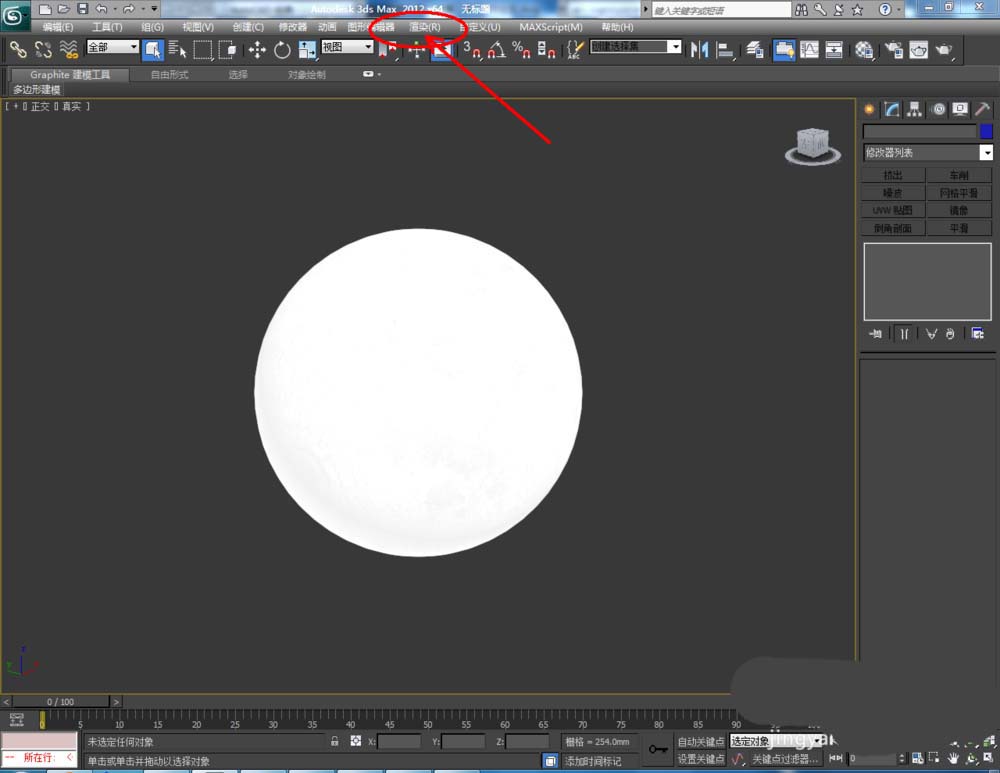Click the 3ds Max application logo button
The height and width of the screenshot is (773, 1000).
point(14,15)
